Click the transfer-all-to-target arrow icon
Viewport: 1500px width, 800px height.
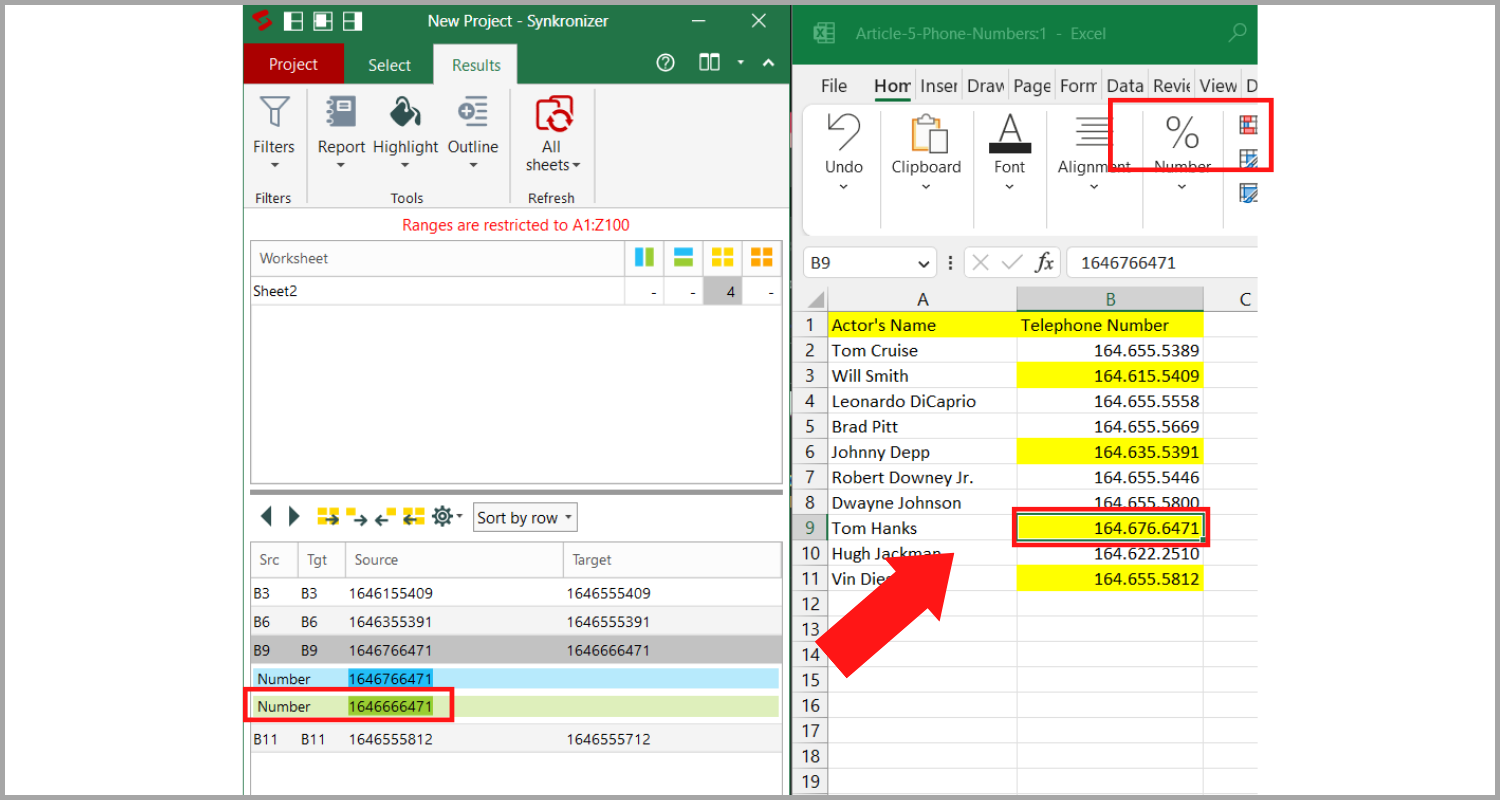coord(328,516)
